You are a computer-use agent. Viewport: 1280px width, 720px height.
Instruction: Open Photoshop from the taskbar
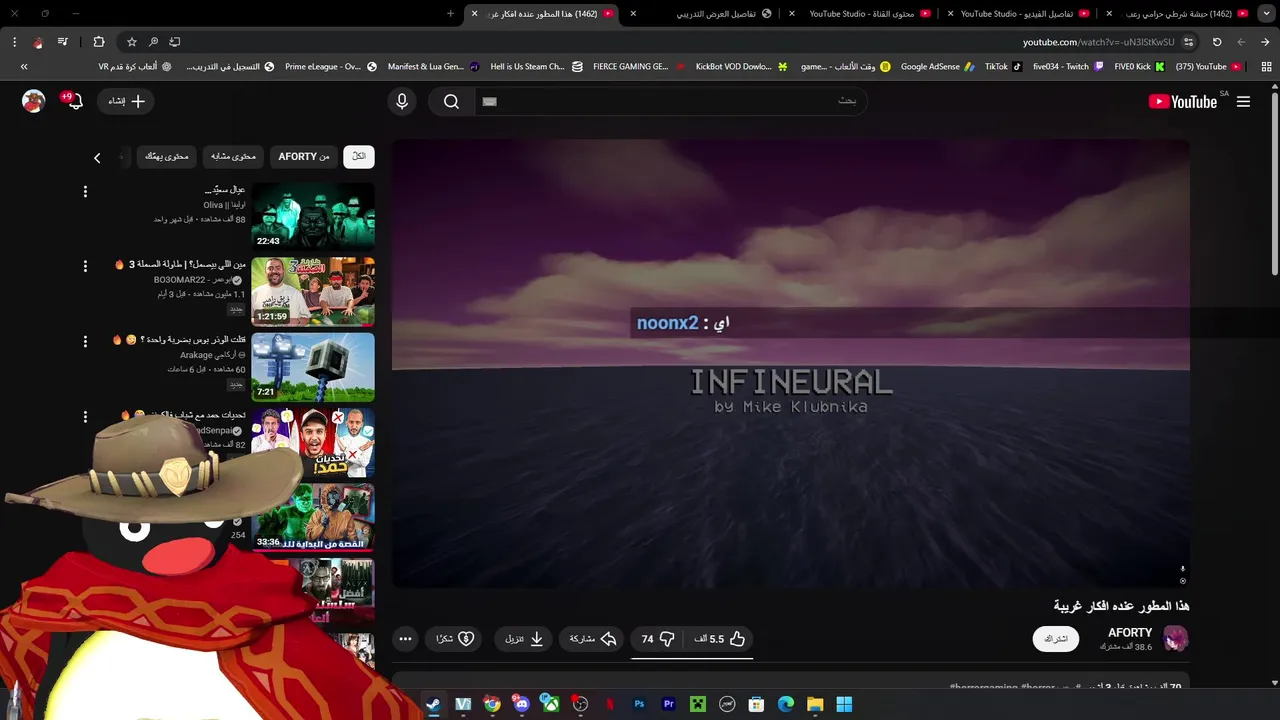(x=639, y=704)
